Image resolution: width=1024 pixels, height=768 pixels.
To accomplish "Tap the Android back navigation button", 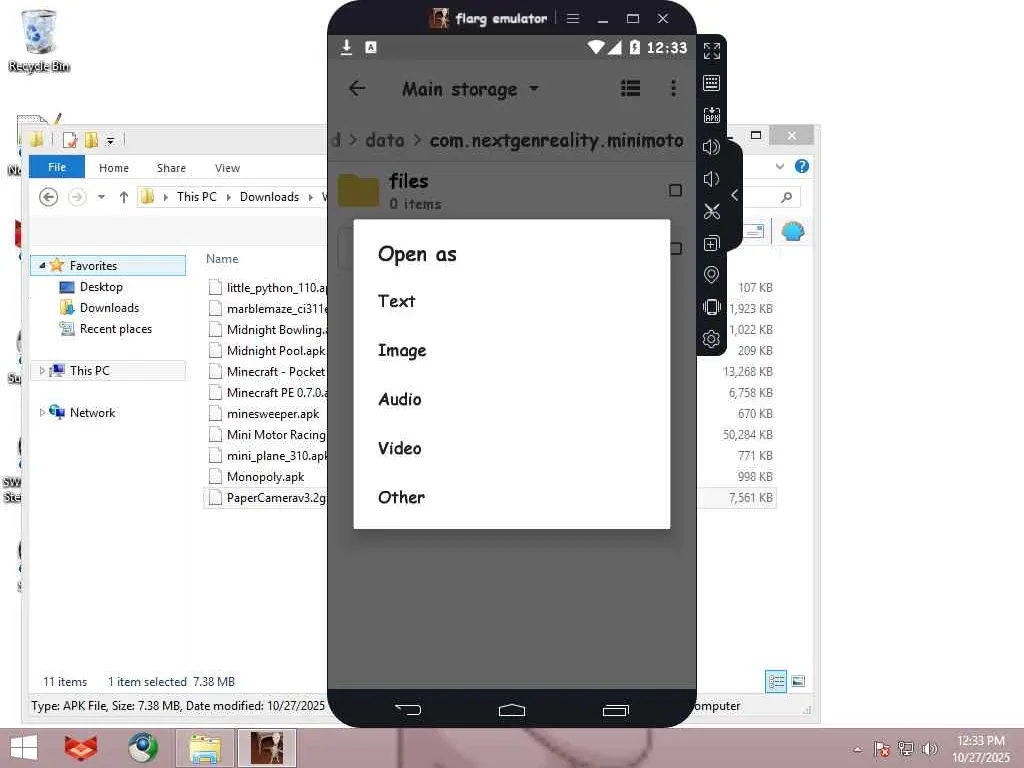I will tap(408, 709).
